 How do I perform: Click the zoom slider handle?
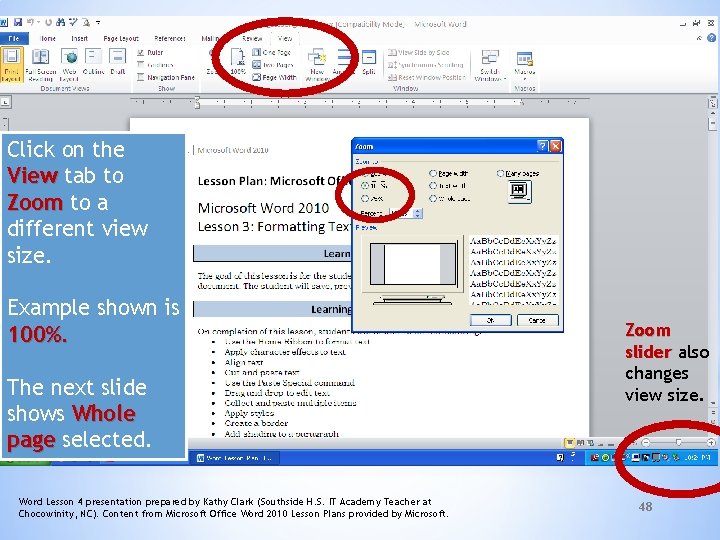678,443
